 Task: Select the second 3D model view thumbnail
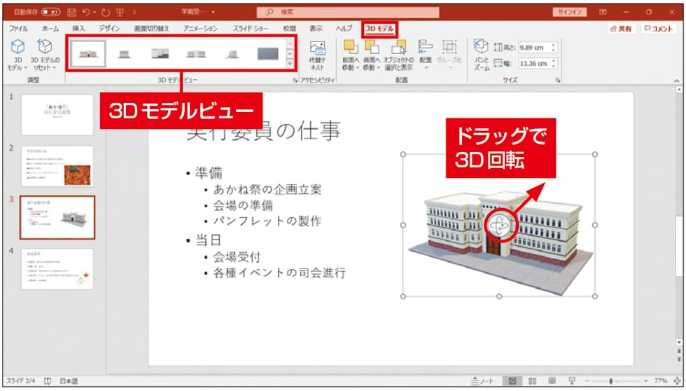[x=124, y=54]
